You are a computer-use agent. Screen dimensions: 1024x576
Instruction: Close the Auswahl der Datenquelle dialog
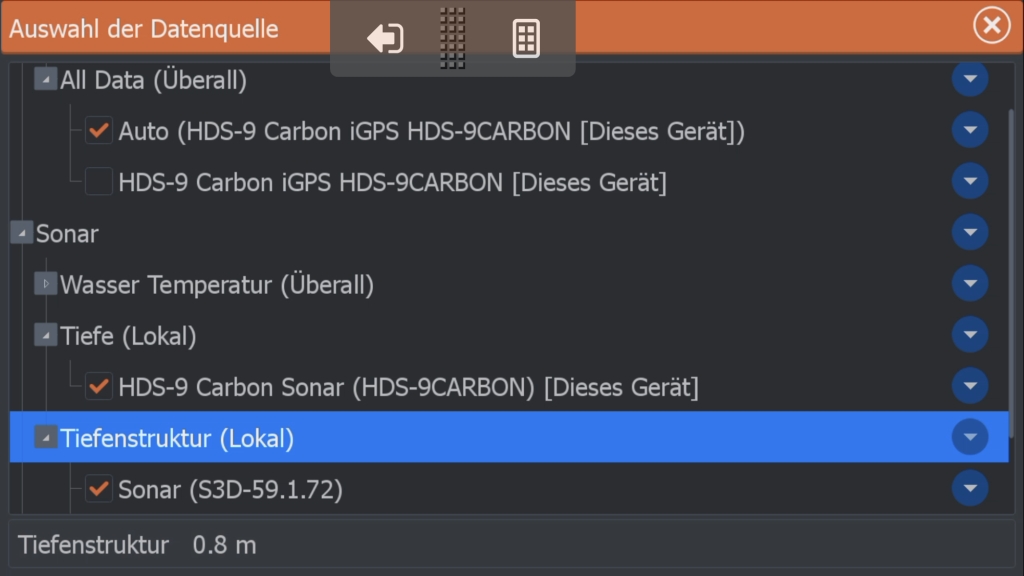(x=991, y=26)
